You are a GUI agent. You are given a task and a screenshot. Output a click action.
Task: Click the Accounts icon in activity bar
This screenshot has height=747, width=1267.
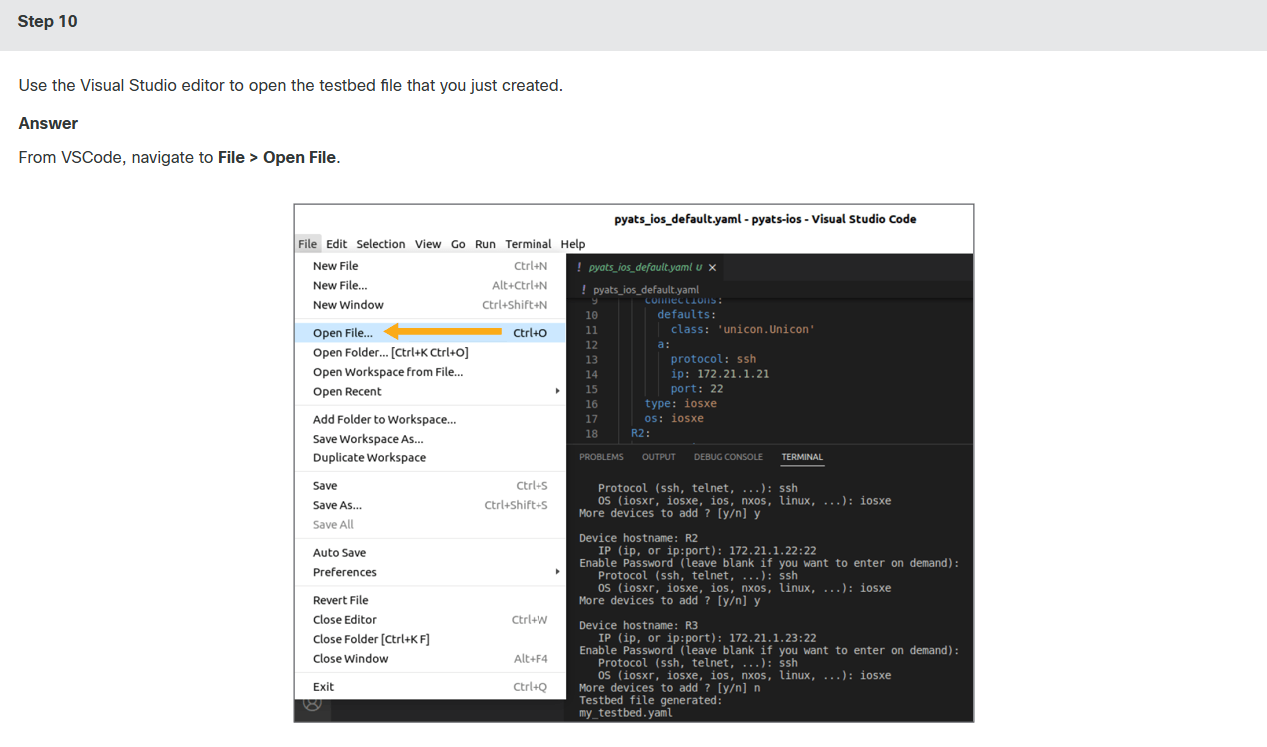click(x=312, y=704)
